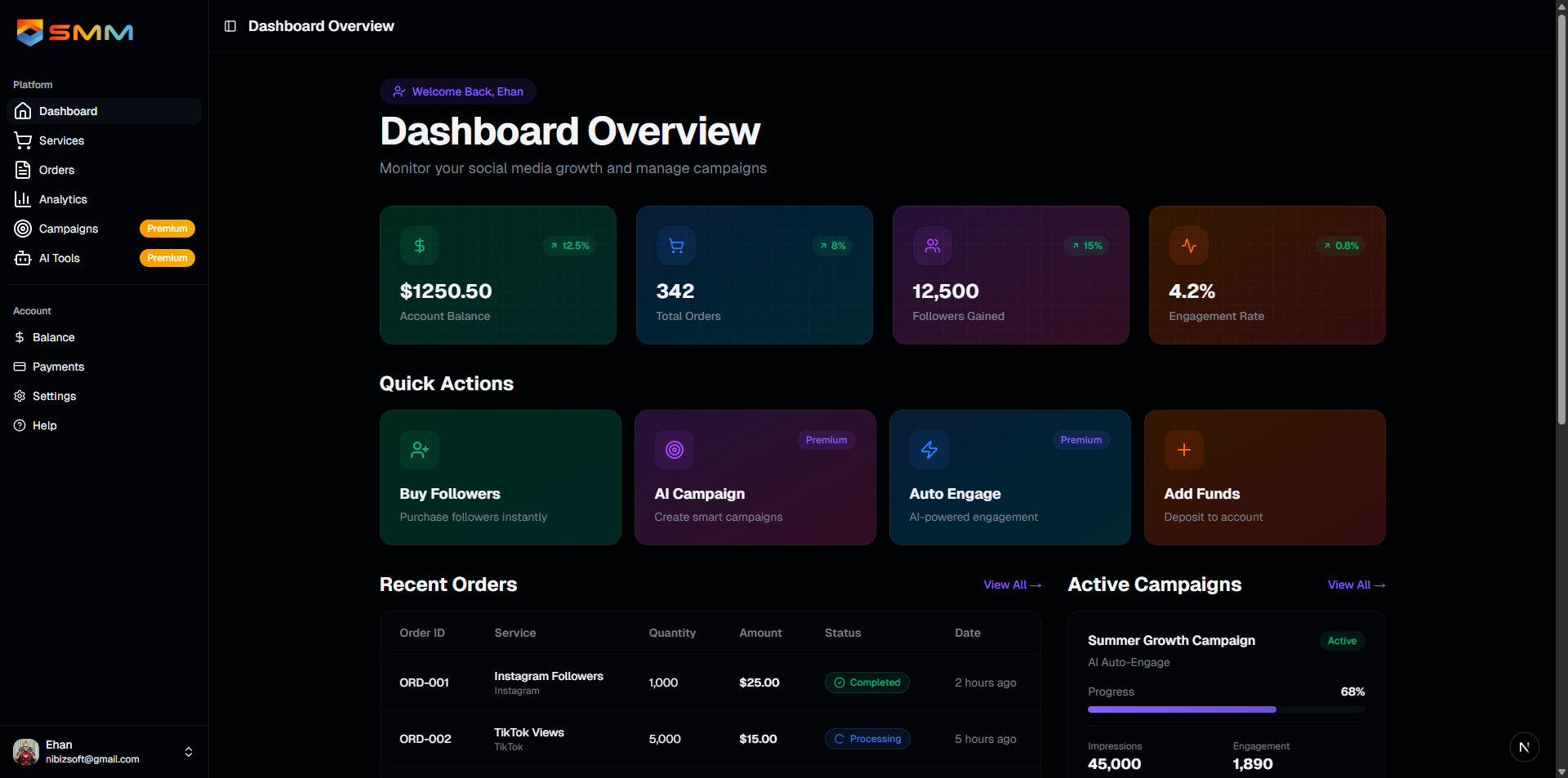
Task: Open Balance page
Action: point(104,337)
